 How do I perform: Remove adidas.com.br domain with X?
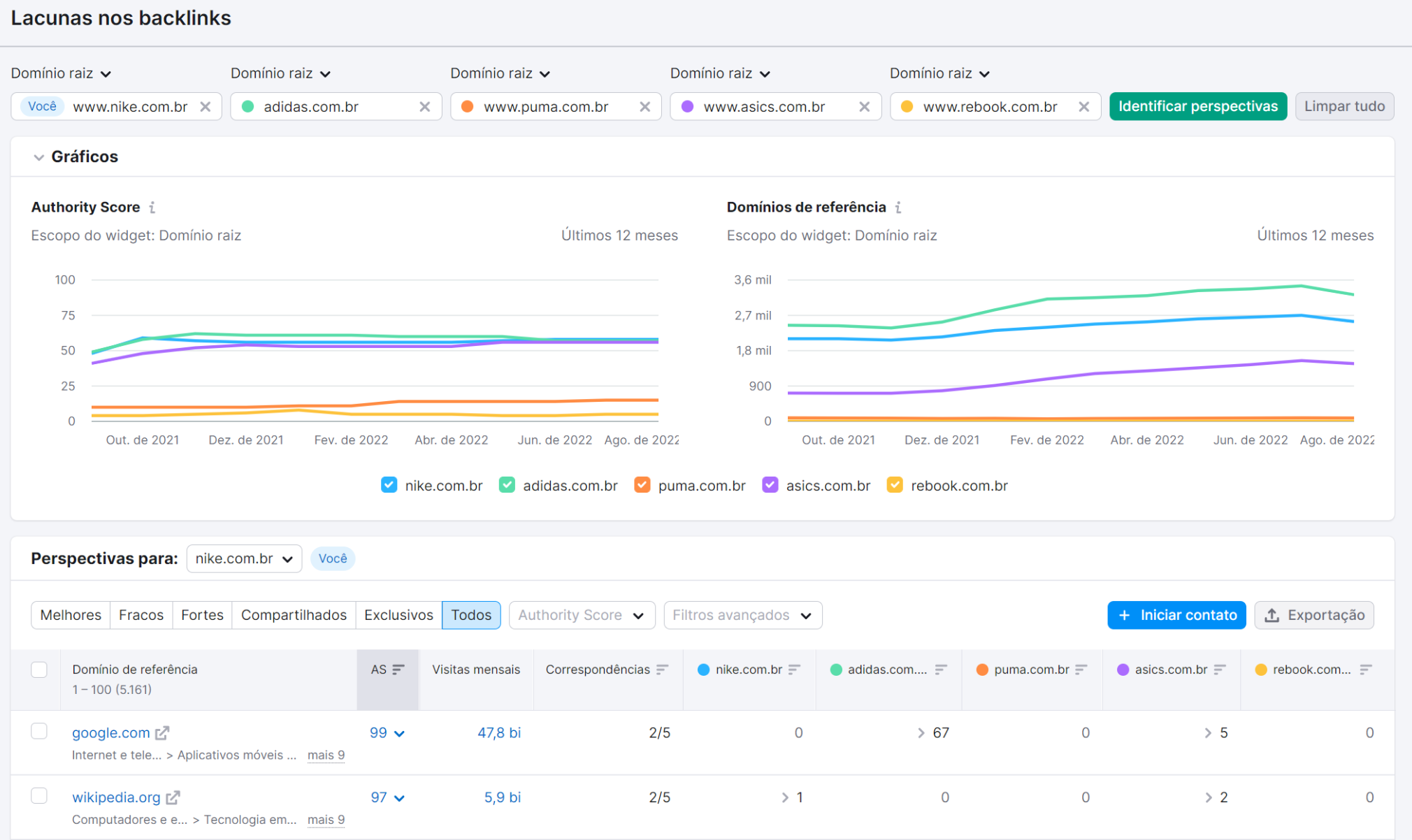tap(425, 107)
